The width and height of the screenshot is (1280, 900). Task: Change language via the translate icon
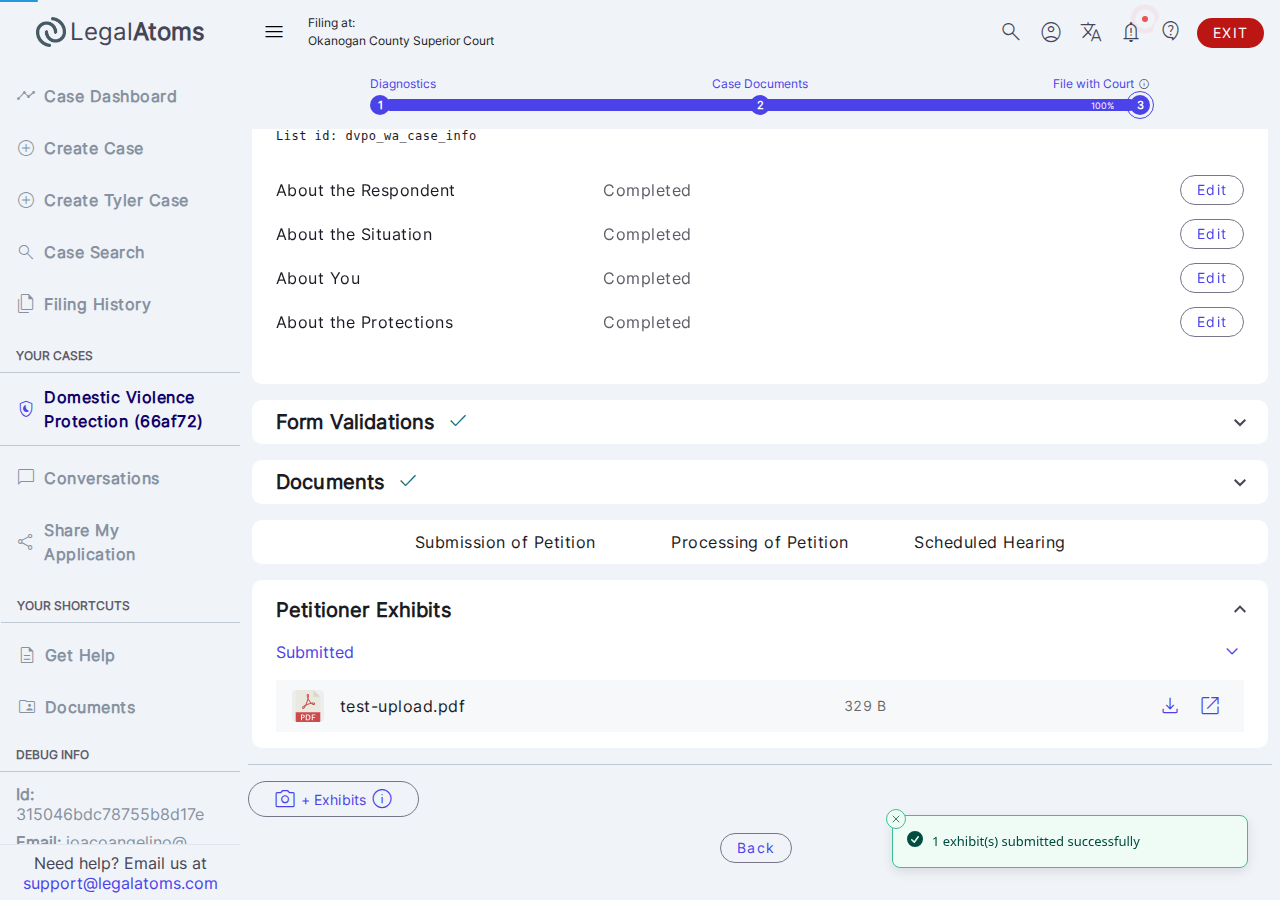[1091, 32]
